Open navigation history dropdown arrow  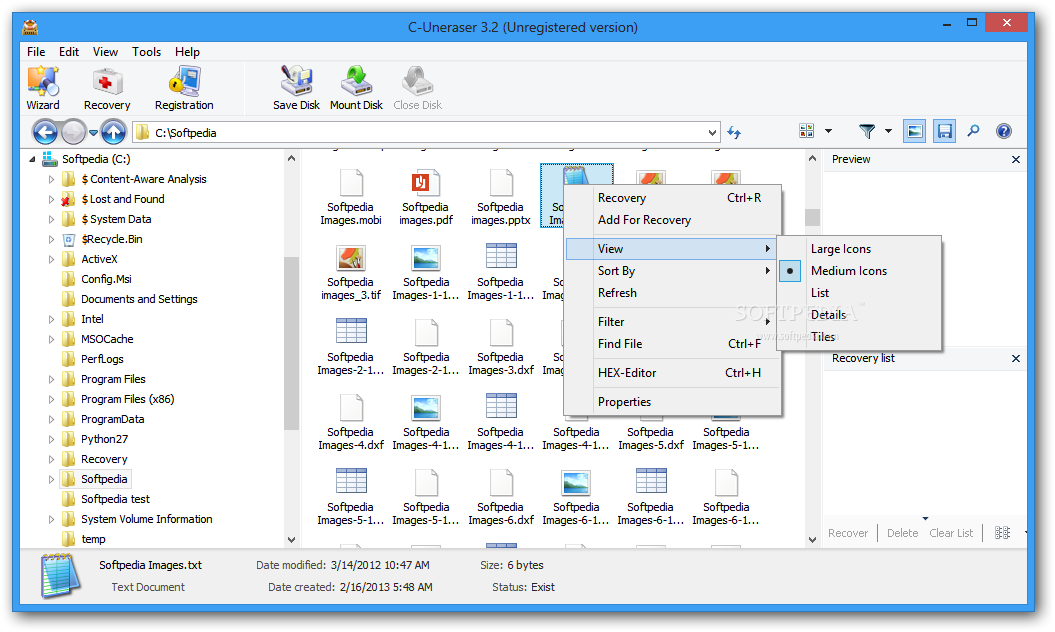coord(94,133)
